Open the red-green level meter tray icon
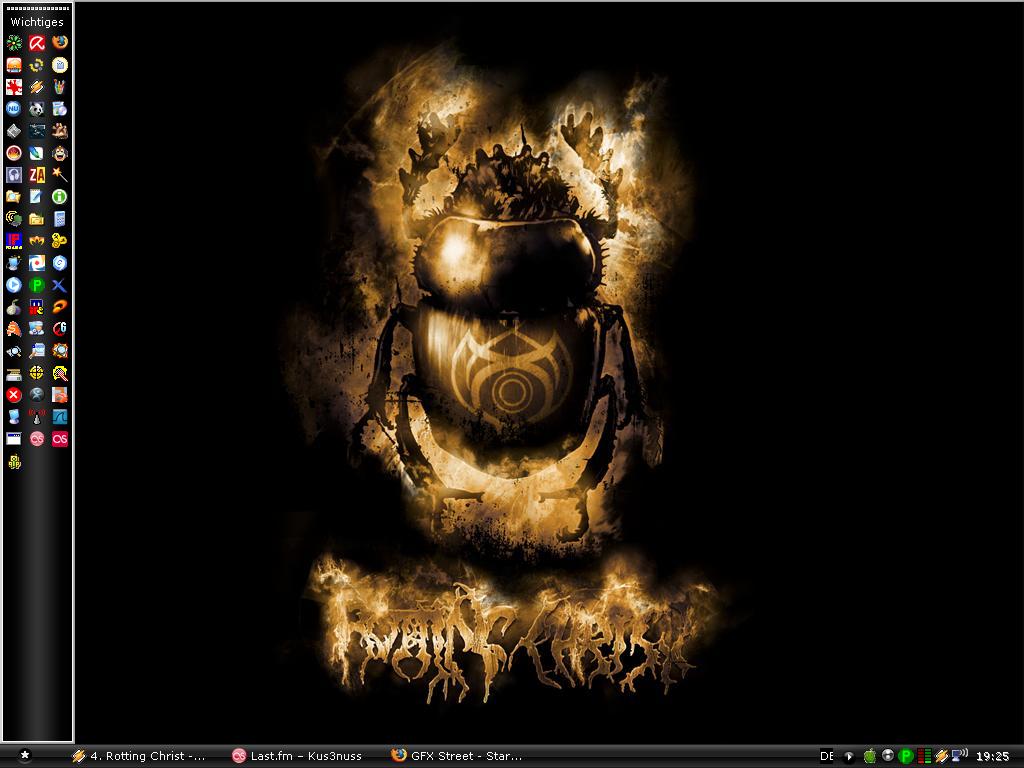1024x768 pixels. (x=924, y=756)
